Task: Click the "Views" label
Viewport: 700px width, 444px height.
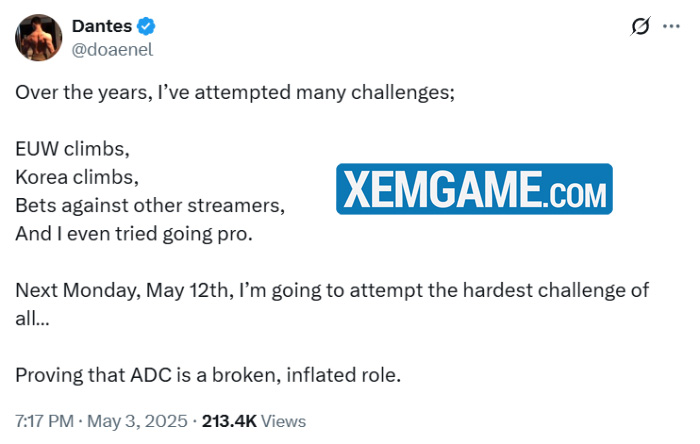Action: (285, 421)
